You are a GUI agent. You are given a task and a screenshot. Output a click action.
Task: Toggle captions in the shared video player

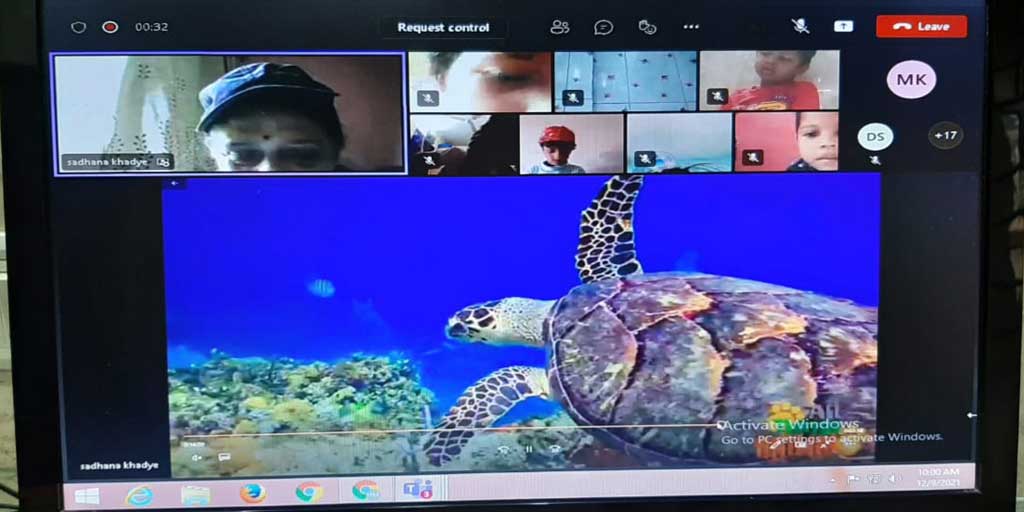pos(224,457)
